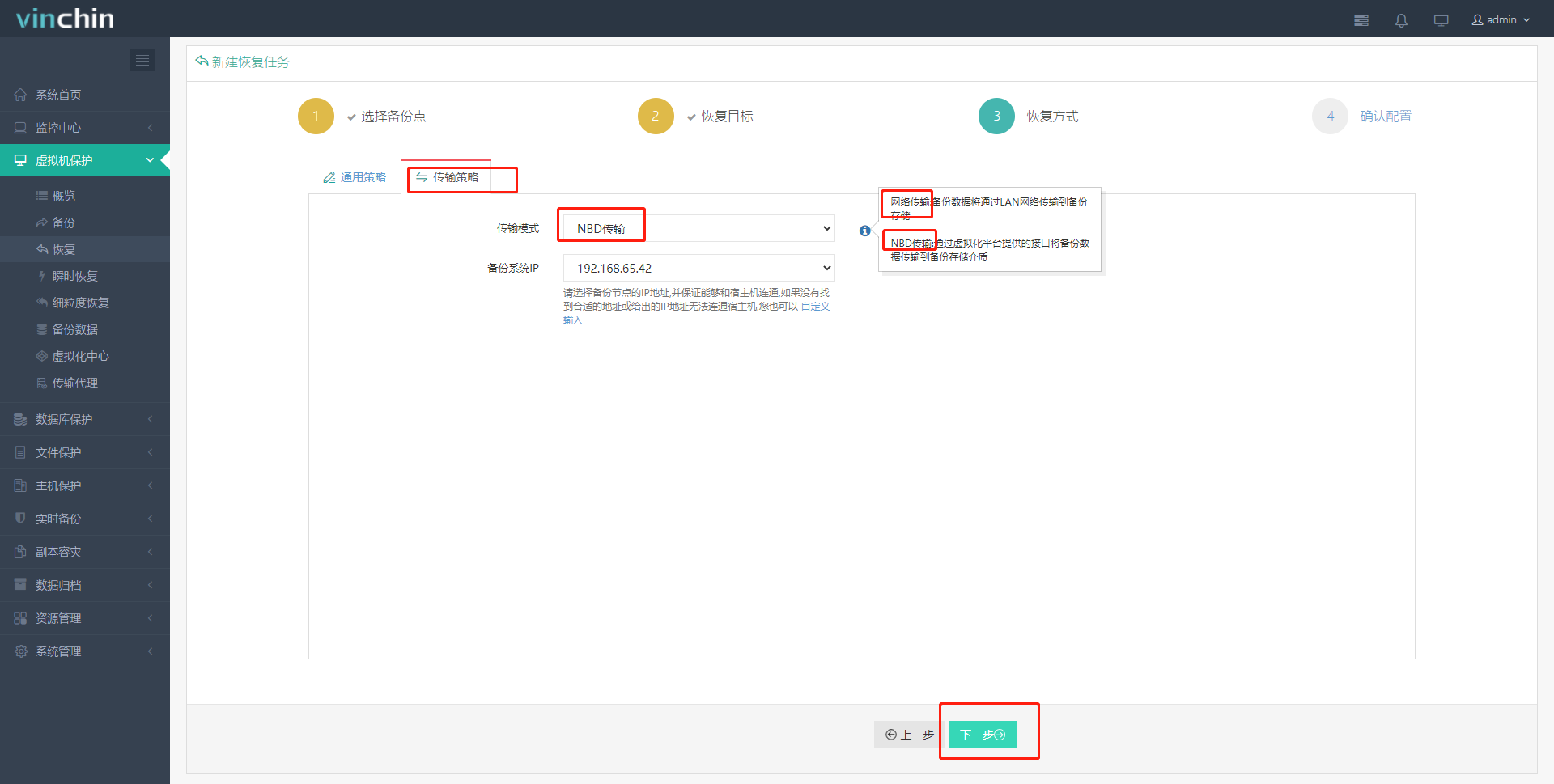Click the 副本容灾 clipboard icon

[x=20, y=551]
